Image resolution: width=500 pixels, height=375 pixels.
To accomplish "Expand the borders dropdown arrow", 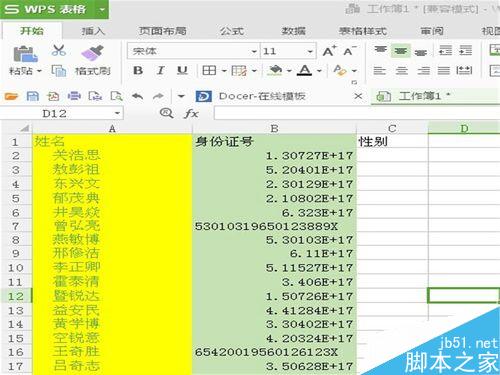I will pos(224,71).
